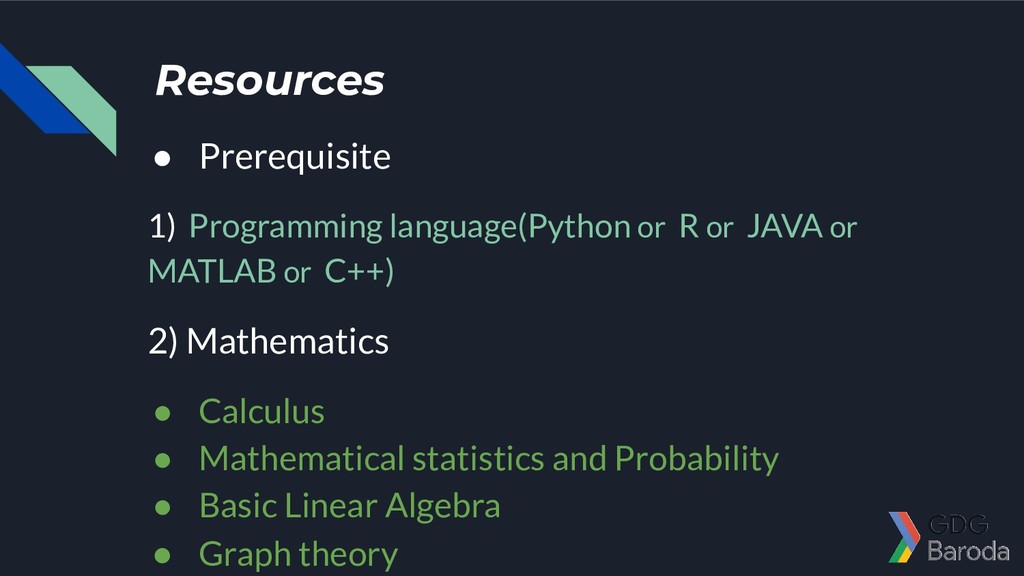This screenshot has width=1024, height=576.
Task: Click the GDG Baroda chevron logo icon
Action: 904,537
